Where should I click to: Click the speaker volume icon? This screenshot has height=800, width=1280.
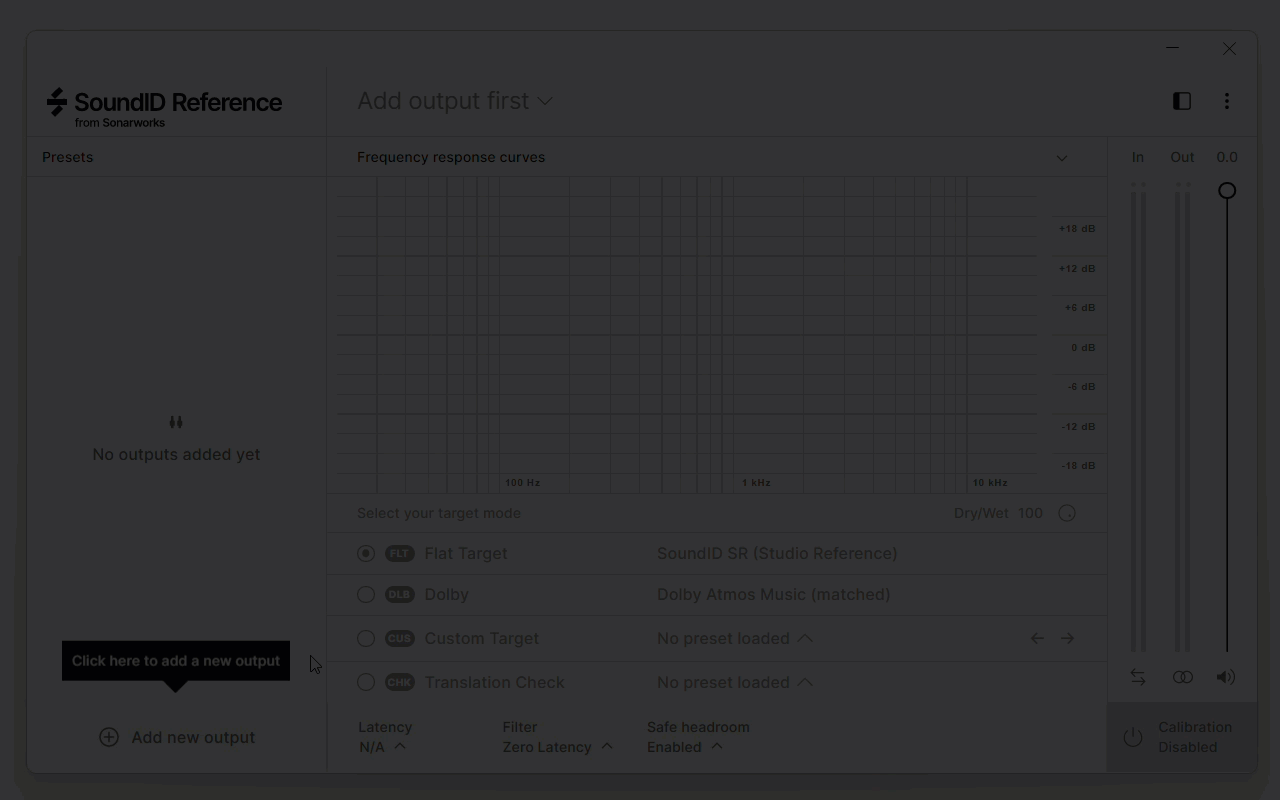tap(1226, 677)
